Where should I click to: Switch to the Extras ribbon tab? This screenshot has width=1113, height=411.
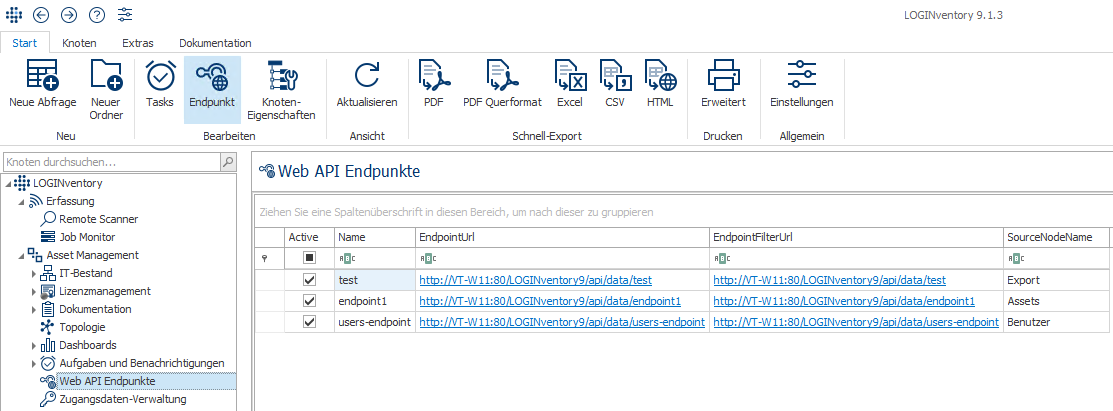(138, 43)
